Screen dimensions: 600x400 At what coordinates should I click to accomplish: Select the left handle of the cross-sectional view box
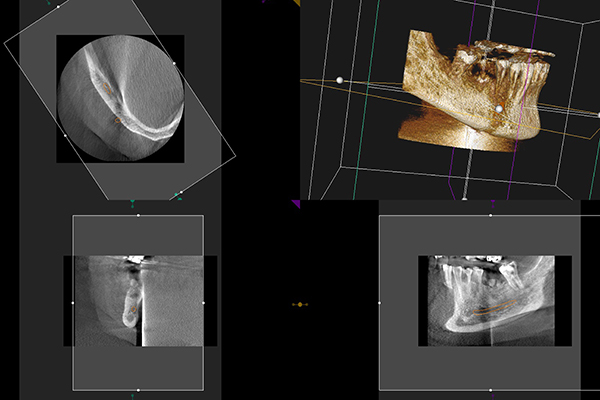coord(73,302)
